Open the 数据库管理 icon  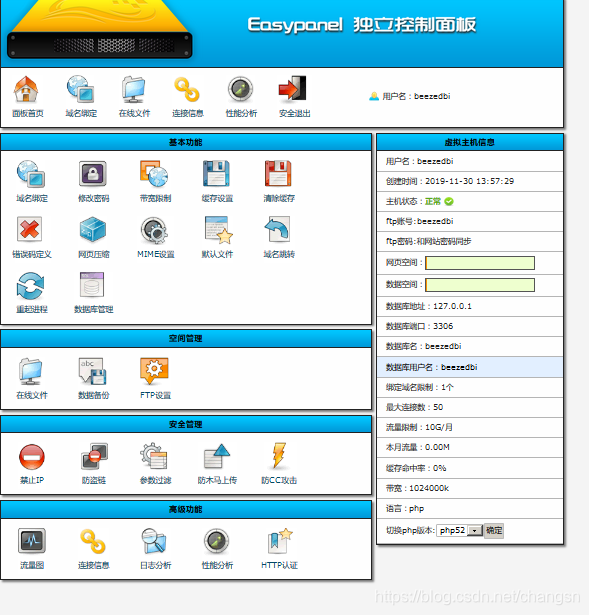[92, 285]
